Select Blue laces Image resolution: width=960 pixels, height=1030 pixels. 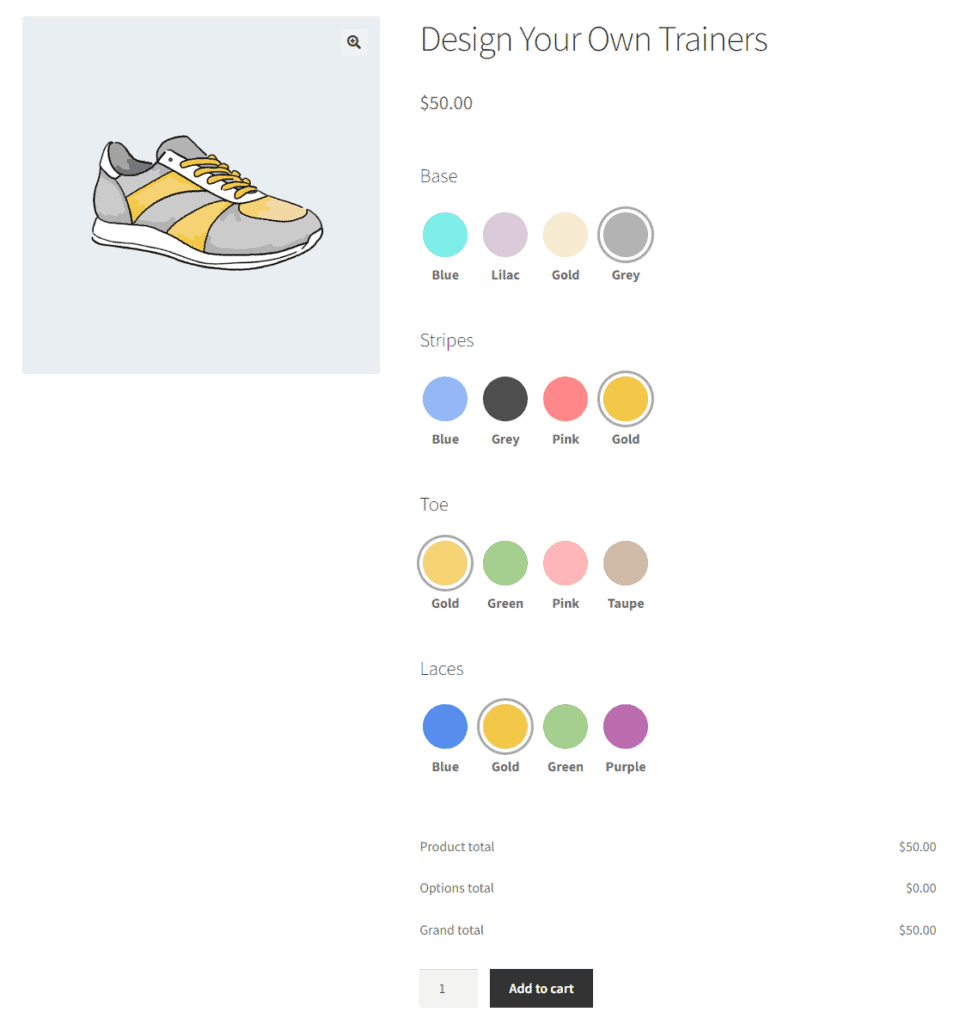click(x=445, y=726)
